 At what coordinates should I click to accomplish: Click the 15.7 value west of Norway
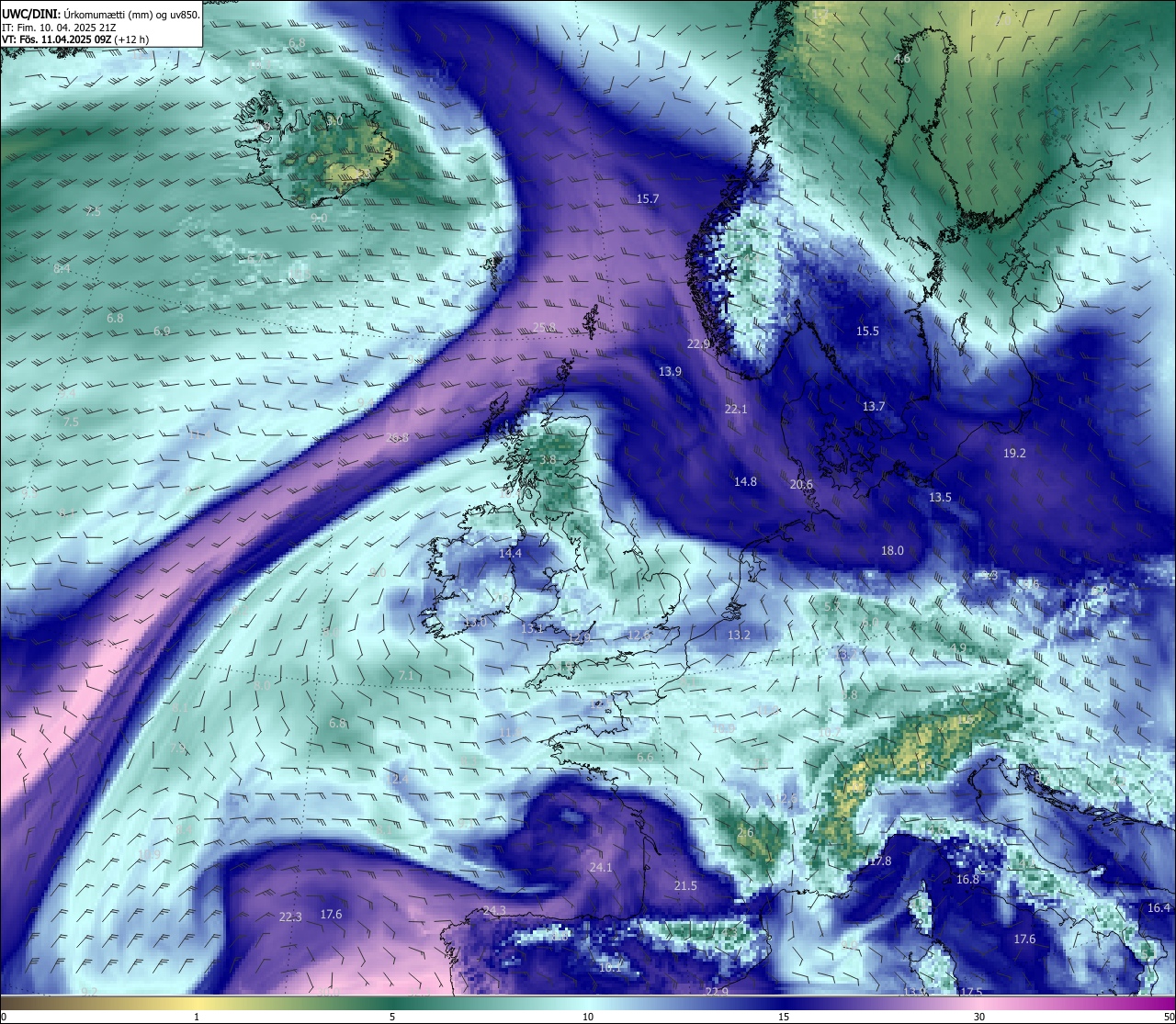coord(648,198)
